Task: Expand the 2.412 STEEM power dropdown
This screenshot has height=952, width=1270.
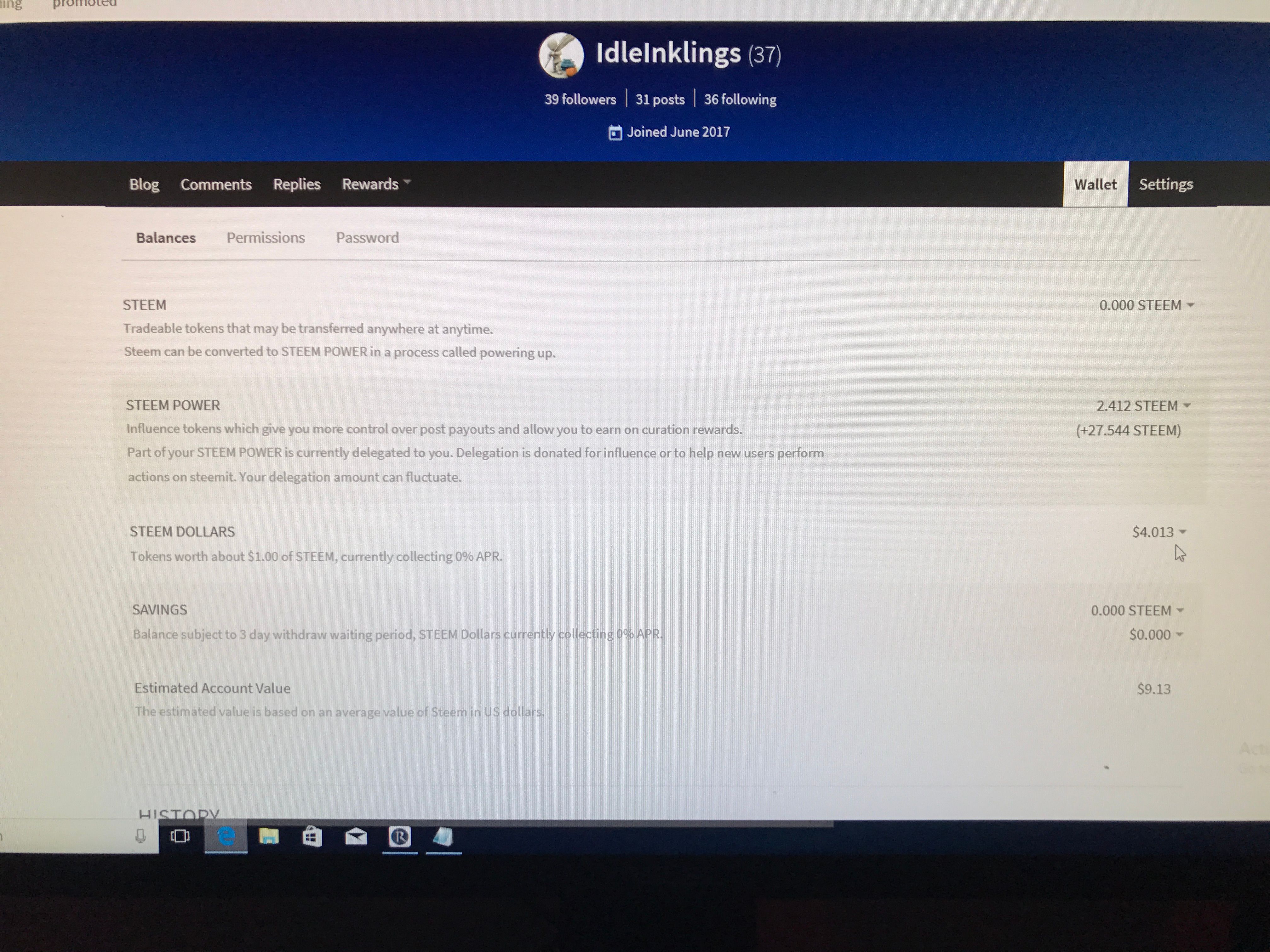Action: pos(1144,406)
